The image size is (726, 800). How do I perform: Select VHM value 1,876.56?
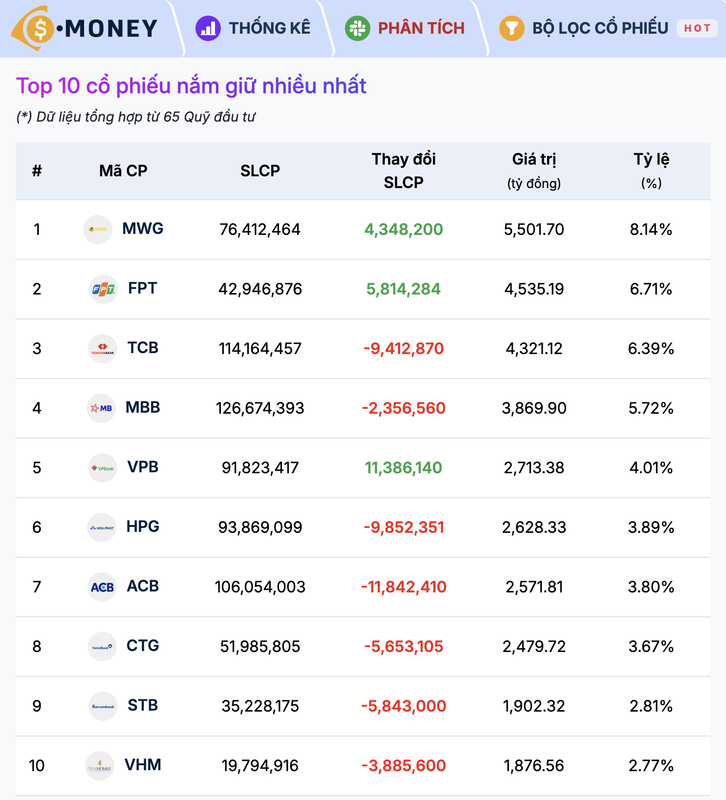pos(534,766)
